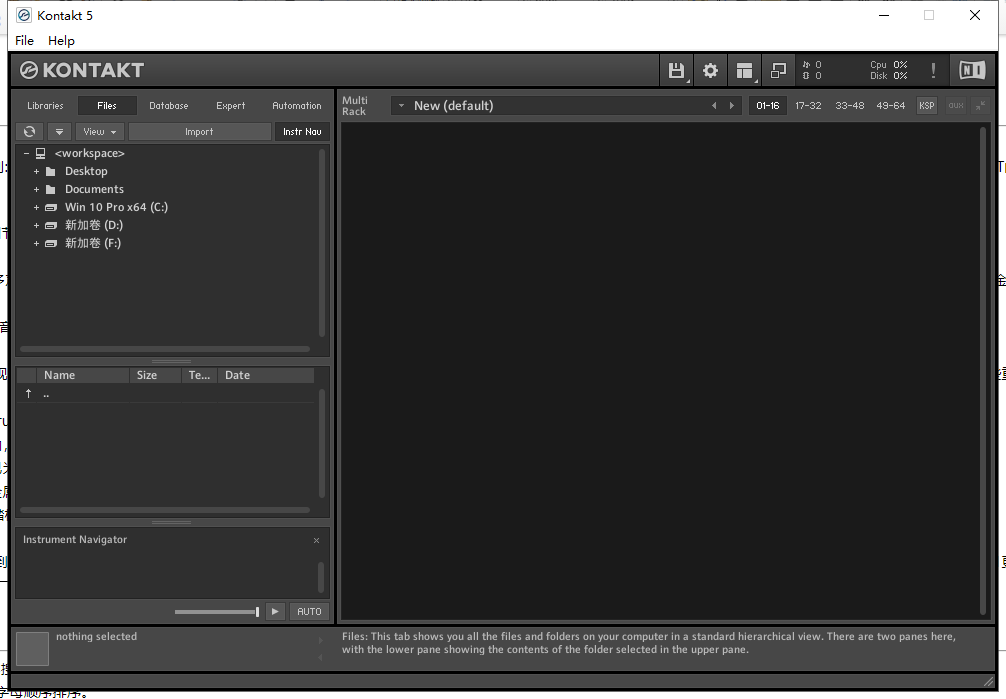The width and height of the screenshot is (1006, 699).
Task: Click the Native Instruments NI logo
Action: pos(971,70)
